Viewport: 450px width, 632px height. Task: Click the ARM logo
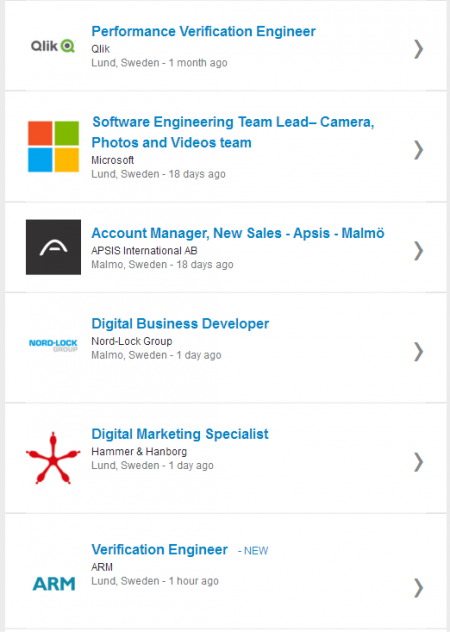[x=54, y=584]
